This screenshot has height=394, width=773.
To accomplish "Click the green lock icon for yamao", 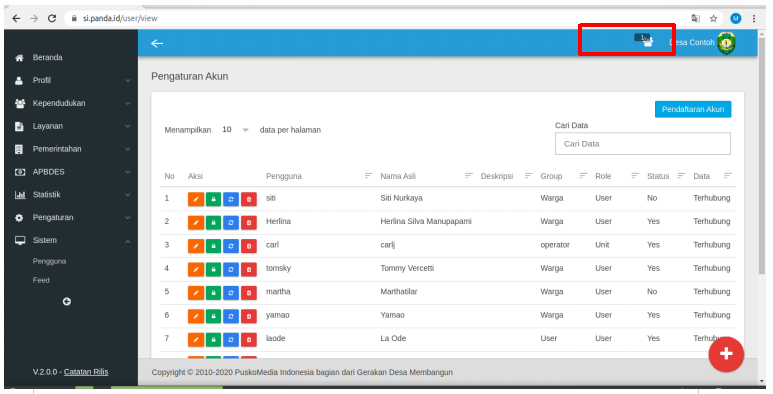I will click(213, 316).
